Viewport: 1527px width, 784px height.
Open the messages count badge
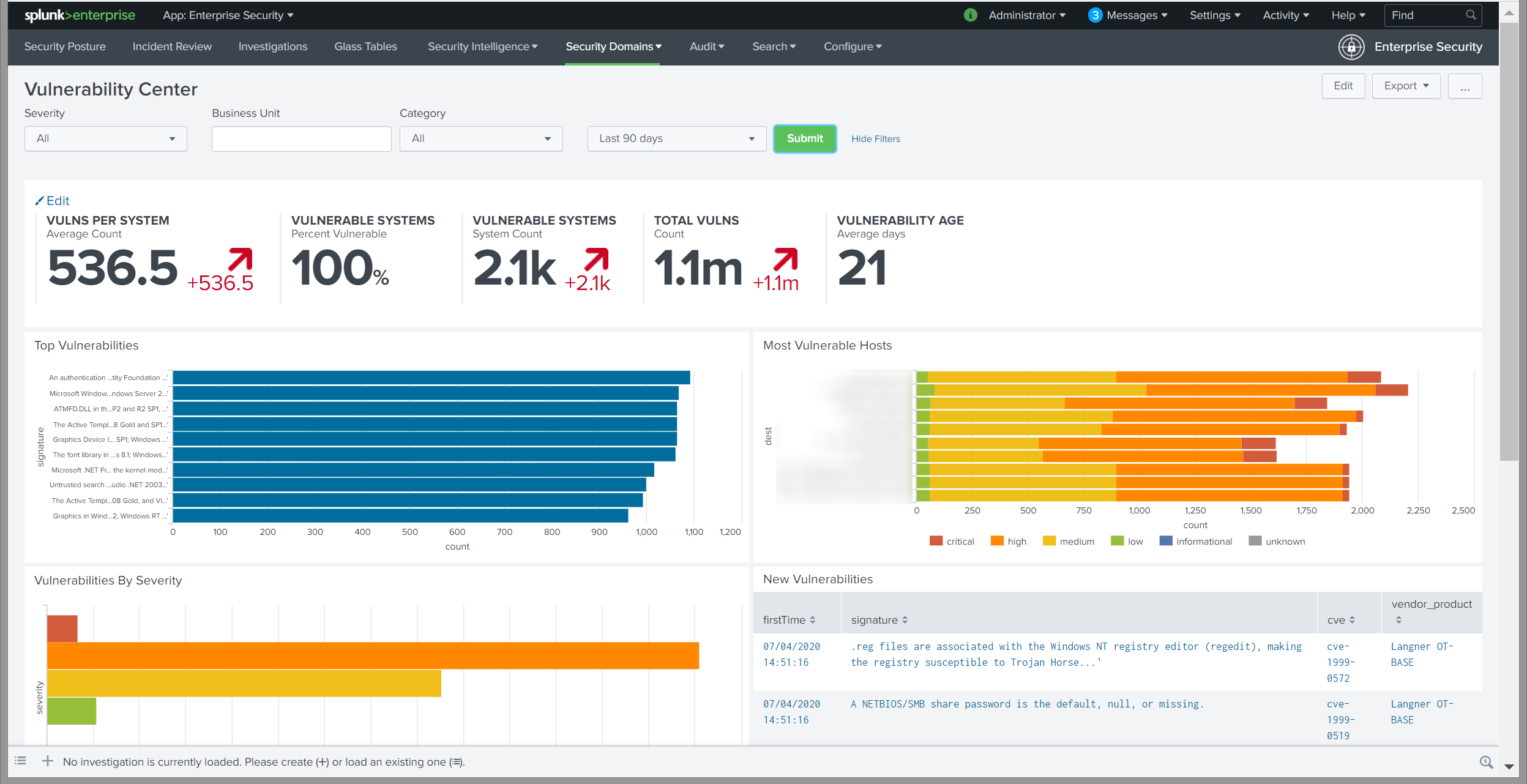[1096, 15]
